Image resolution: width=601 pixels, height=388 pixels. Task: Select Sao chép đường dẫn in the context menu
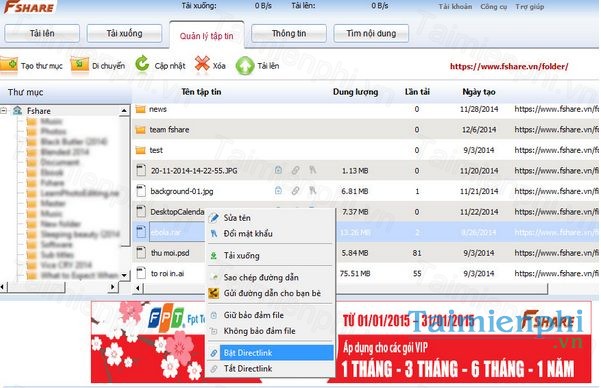[x=261, y=277]
